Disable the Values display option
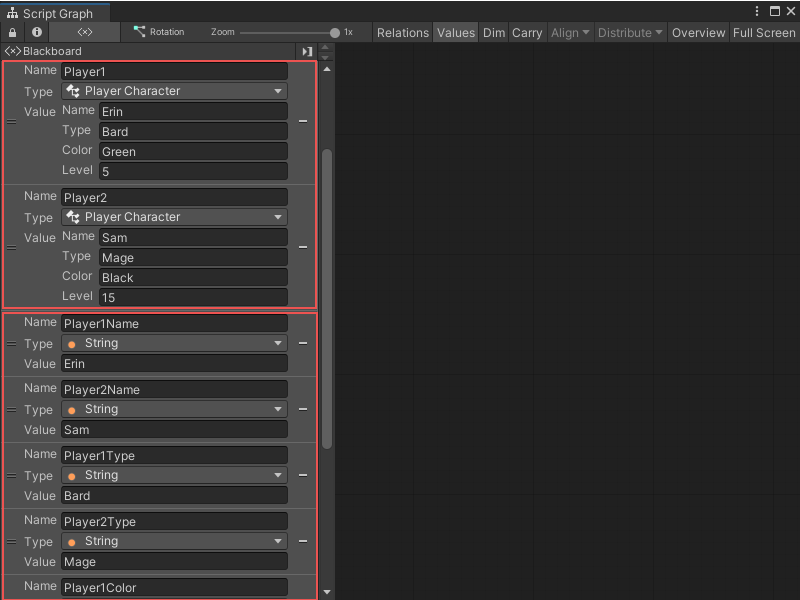The image size is (800, 600). tap(456, 32)
